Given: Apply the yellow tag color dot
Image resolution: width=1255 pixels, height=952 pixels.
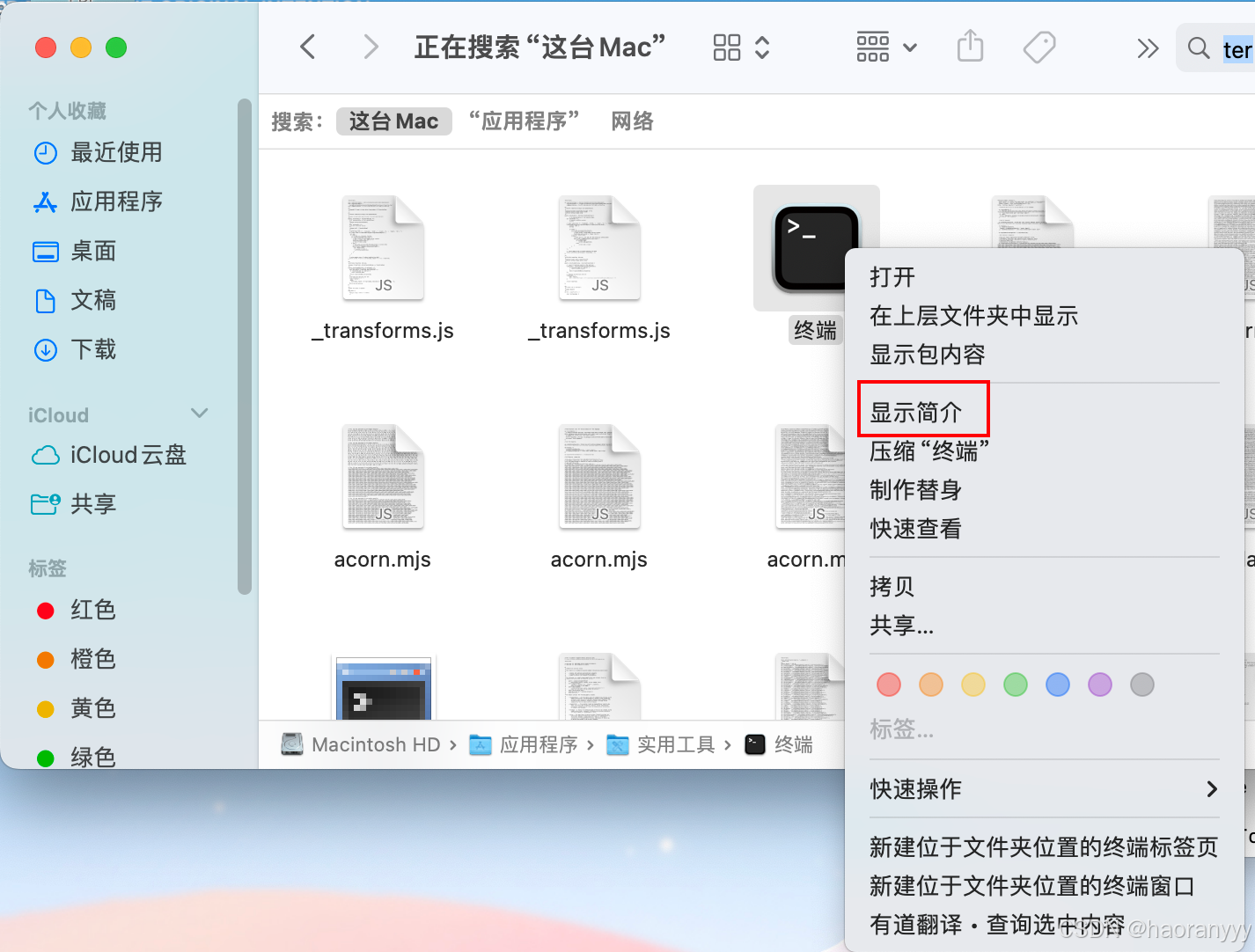Looking at the screenshot, I should click(973, 685).
